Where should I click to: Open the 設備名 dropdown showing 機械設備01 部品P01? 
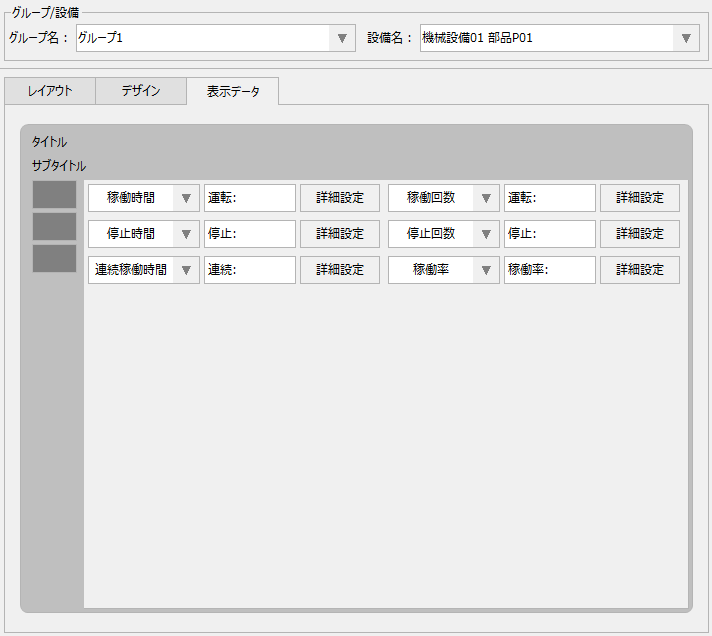pos(559,38)
